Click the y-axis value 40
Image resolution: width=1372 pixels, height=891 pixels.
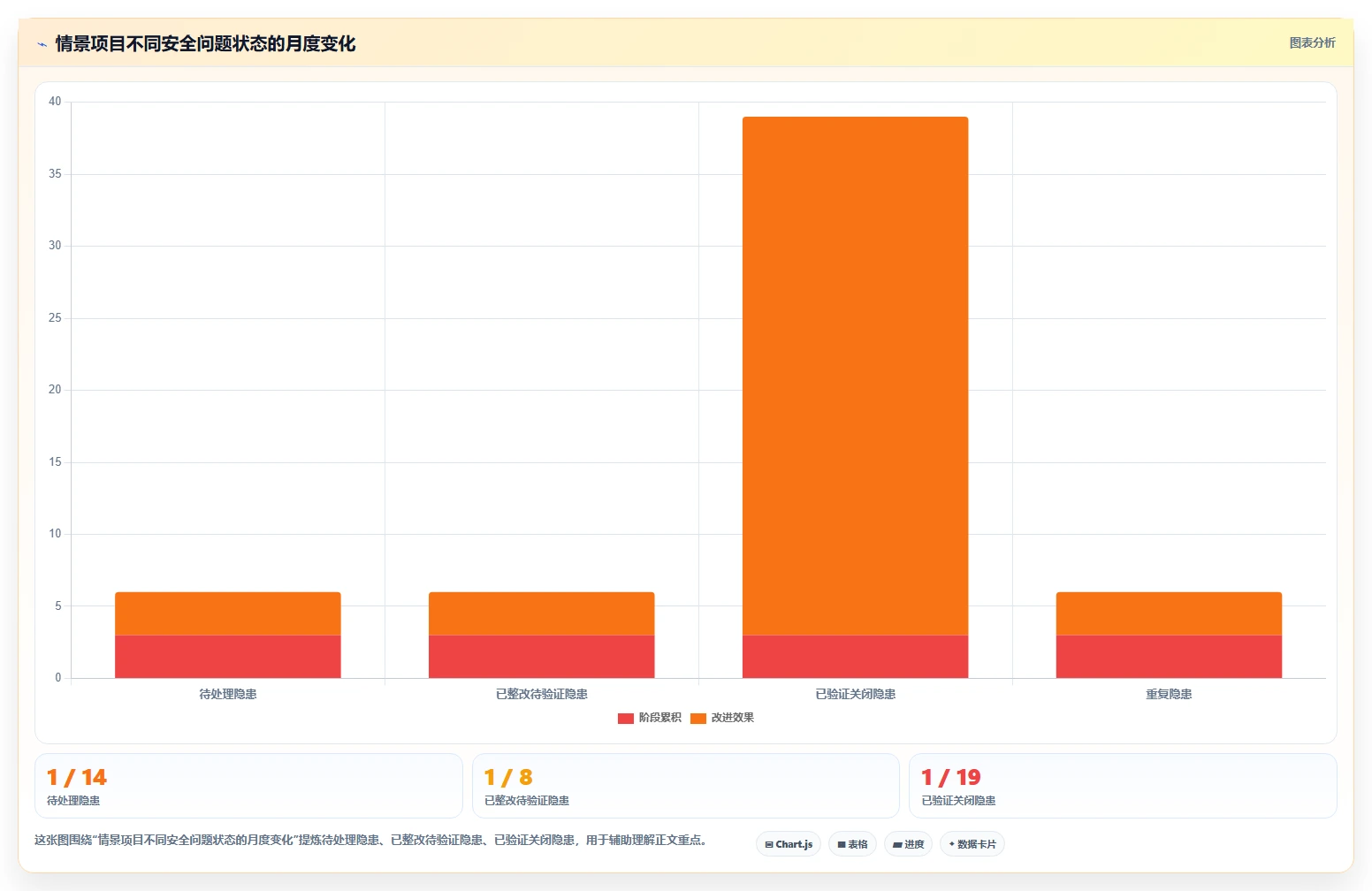point(55,102)
